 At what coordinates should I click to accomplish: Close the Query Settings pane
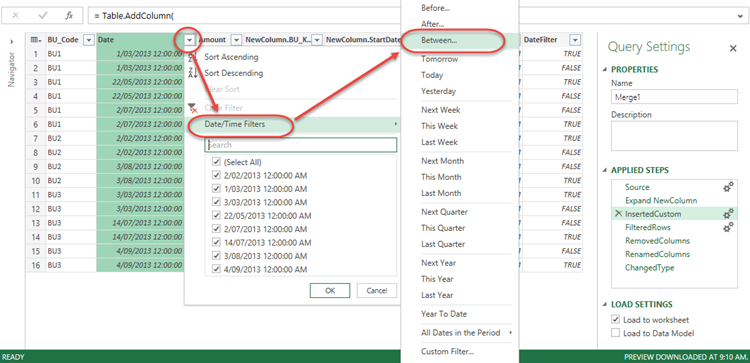click(x=733, y=48)
